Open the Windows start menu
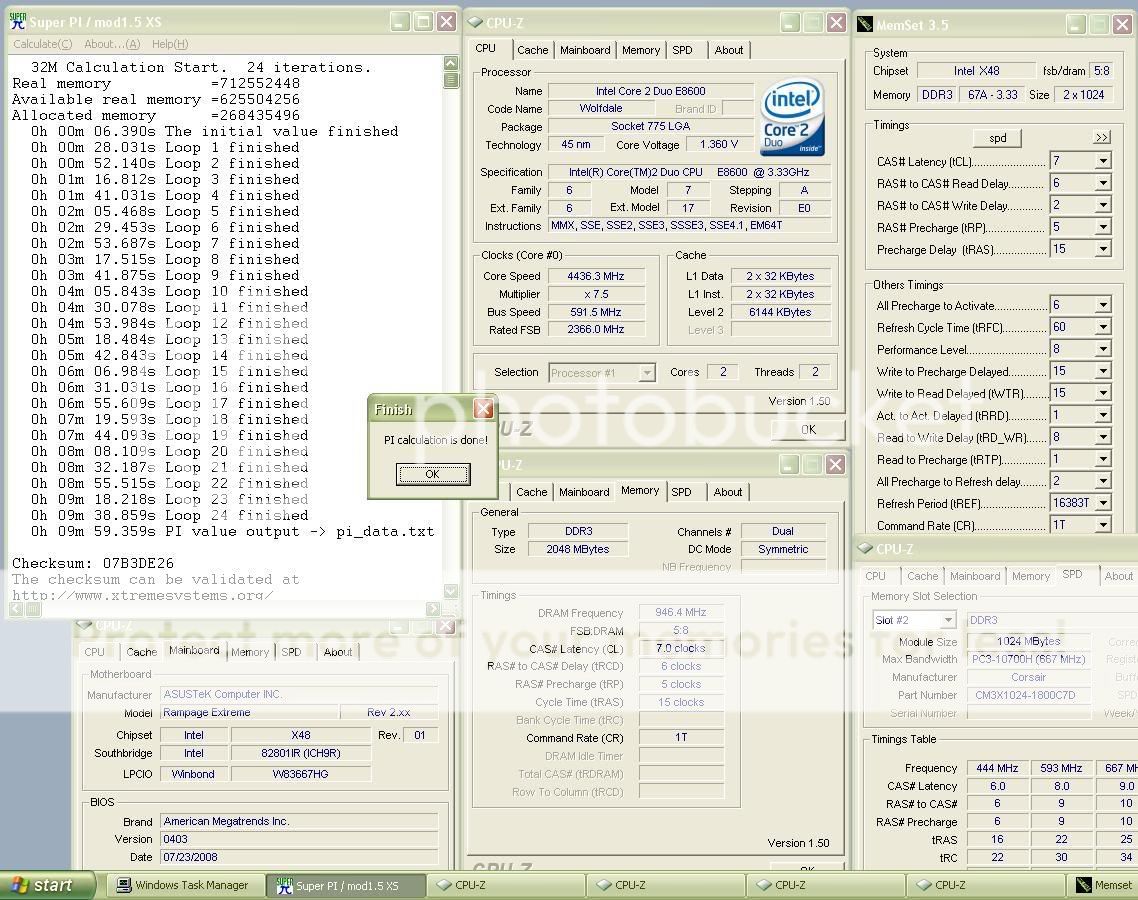The height and width of the screenshot is (900, 1138). coord(46,885)
